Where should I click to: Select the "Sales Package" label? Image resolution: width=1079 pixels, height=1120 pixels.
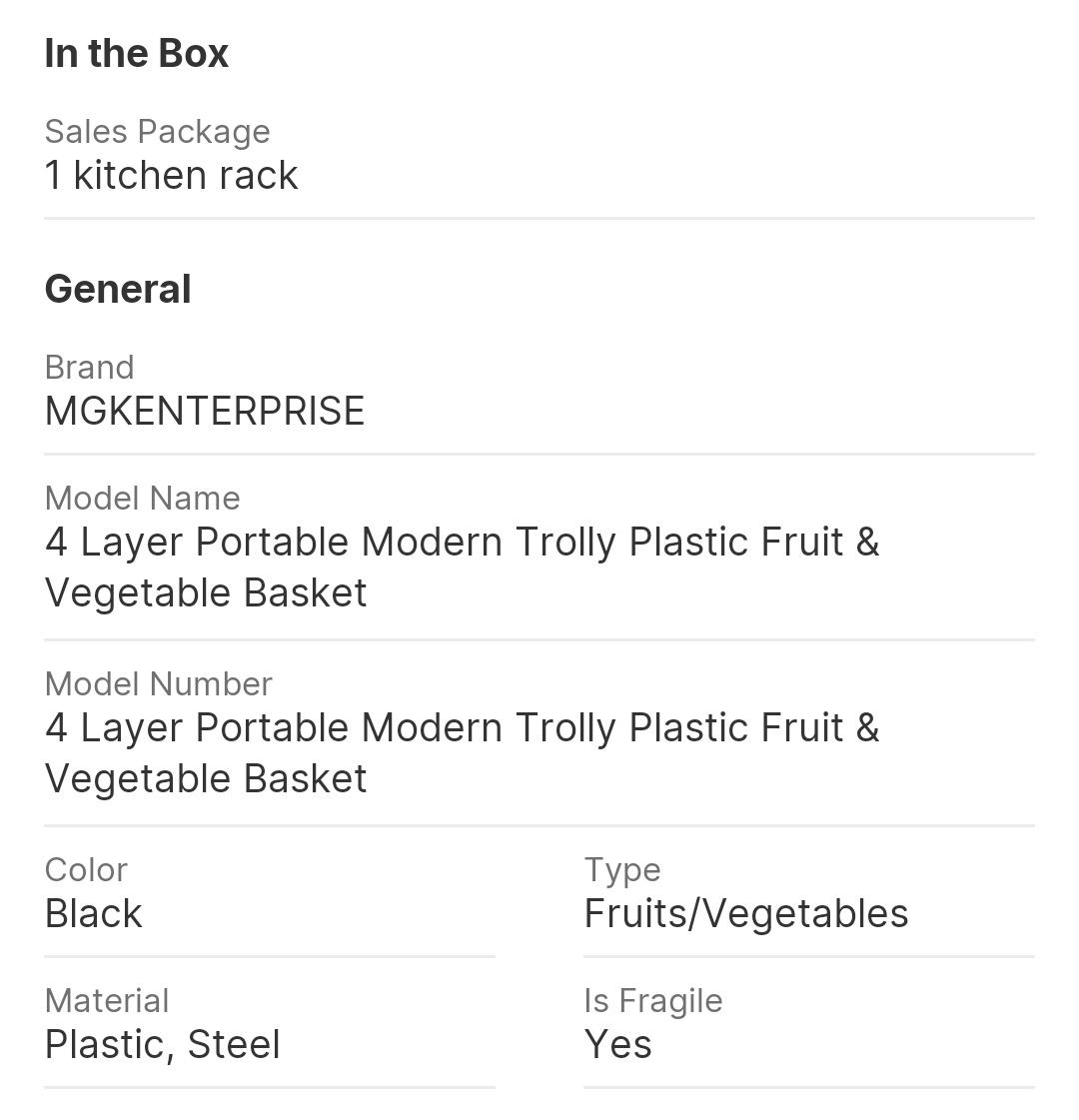[157, 131]
